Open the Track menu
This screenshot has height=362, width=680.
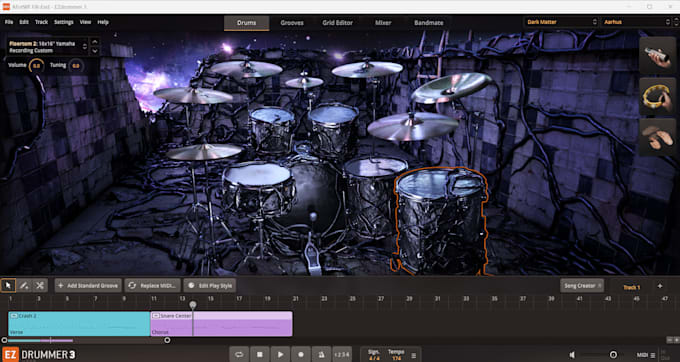(x=42, y=22)
